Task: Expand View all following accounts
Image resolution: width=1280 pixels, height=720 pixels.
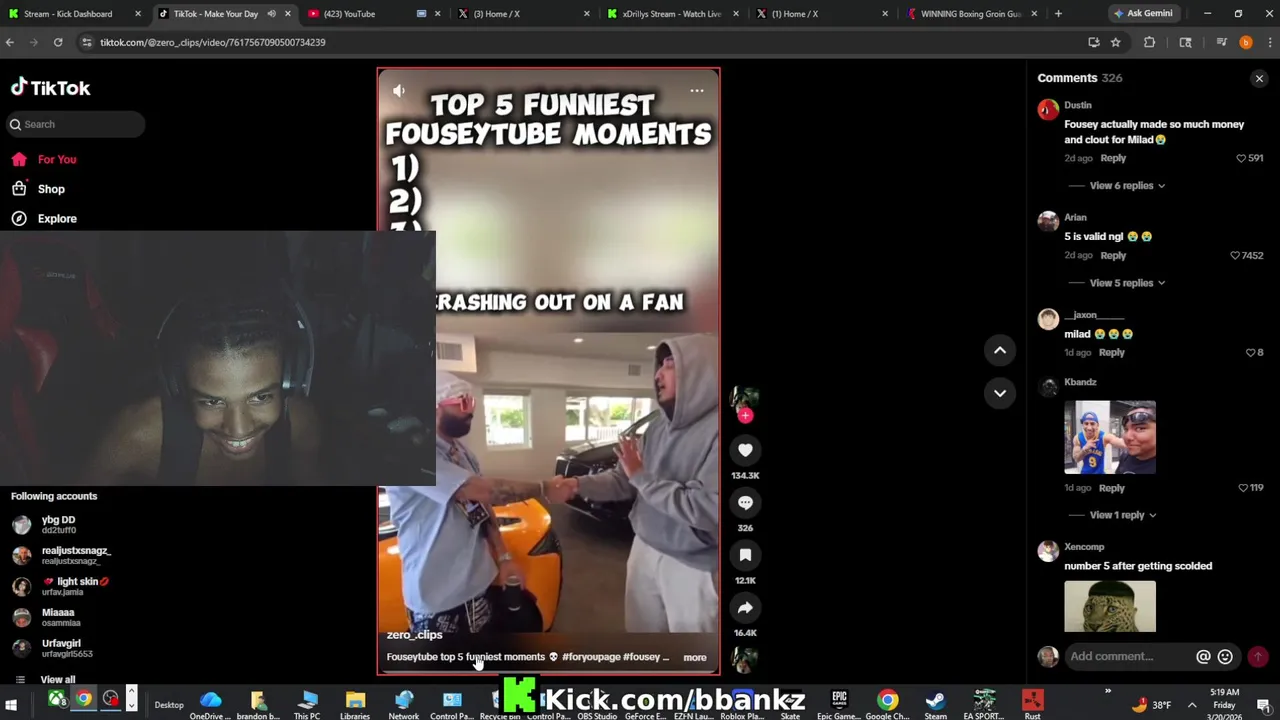Action: 57,679
